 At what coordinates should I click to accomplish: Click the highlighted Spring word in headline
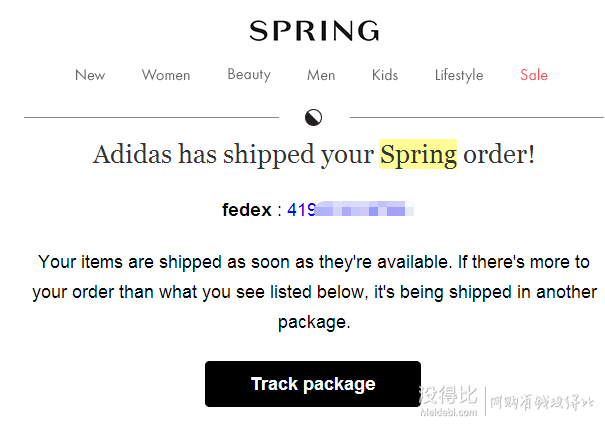pyautogui.click(x=418, y=154)
